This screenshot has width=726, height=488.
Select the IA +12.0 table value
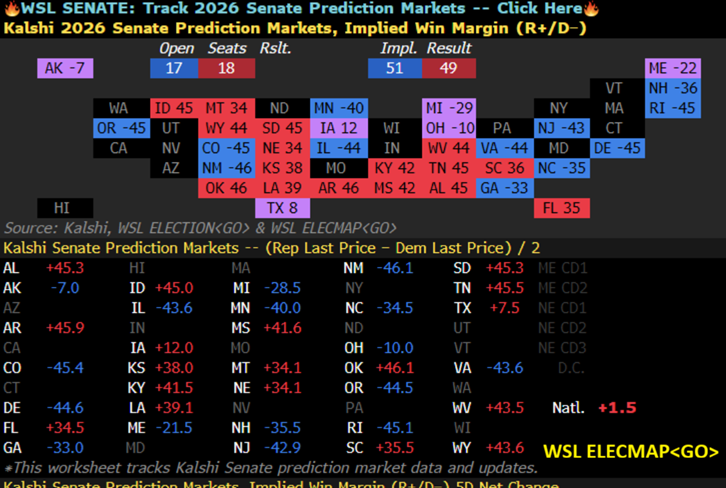coord(174,347)
